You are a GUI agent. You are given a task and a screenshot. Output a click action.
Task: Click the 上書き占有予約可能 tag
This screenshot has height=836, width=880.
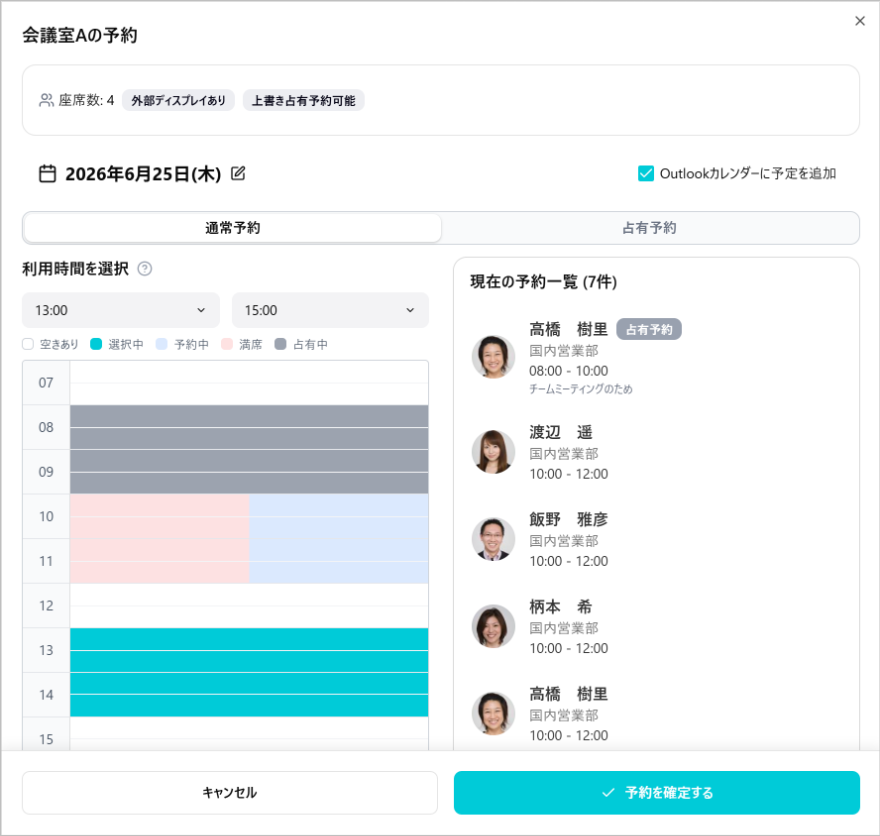click(x=304, y=100)
